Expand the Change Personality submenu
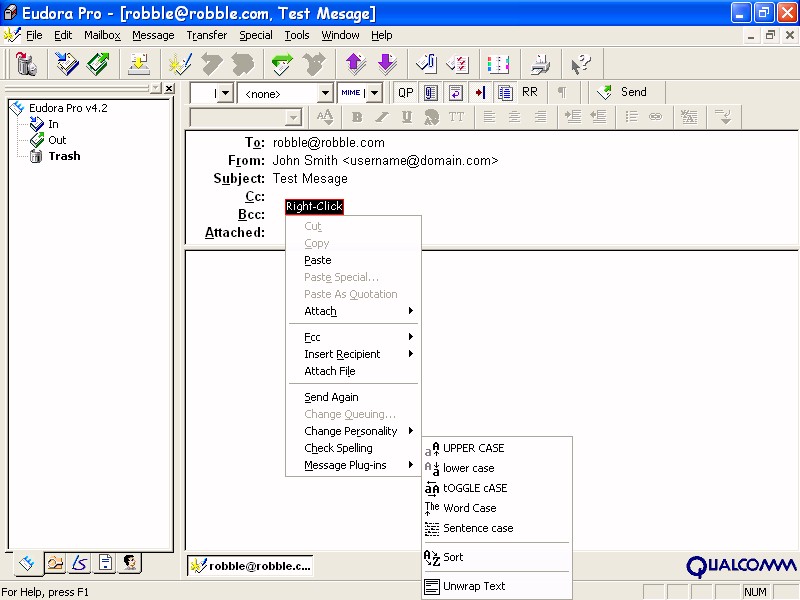Image resolution: width=800 pixels, height=600 pixels. tap(354, 431)
